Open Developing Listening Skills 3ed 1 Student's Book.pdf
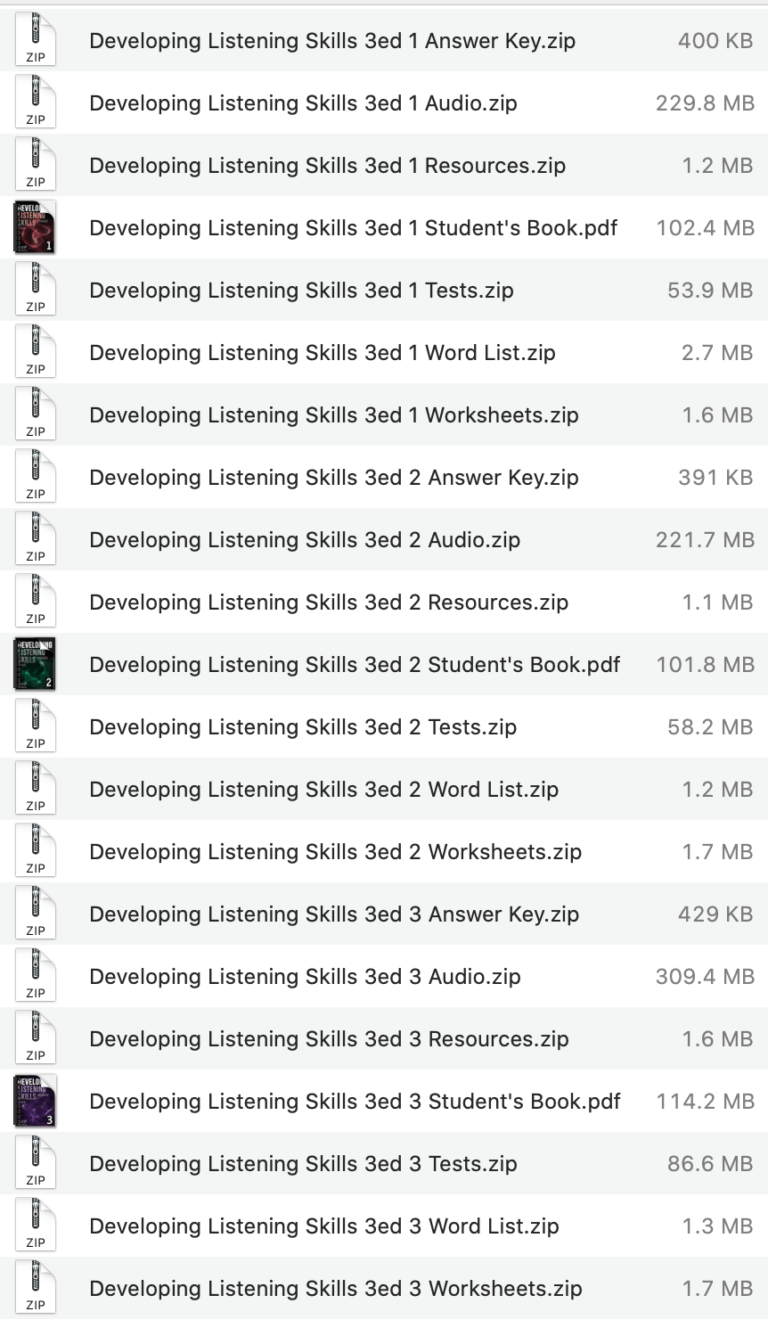Image resolution: width=768 pixels, height=1328 pixels. pyautogui.click(x=353, y=228)
